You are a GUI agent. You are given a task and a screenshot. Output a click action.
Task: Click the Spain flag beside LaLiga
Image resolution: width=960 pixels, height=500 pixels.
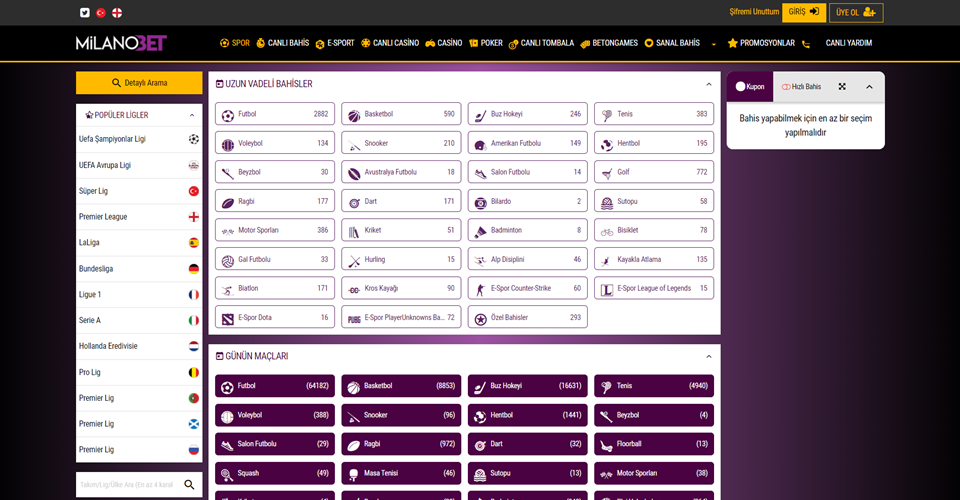click(193, 242)
